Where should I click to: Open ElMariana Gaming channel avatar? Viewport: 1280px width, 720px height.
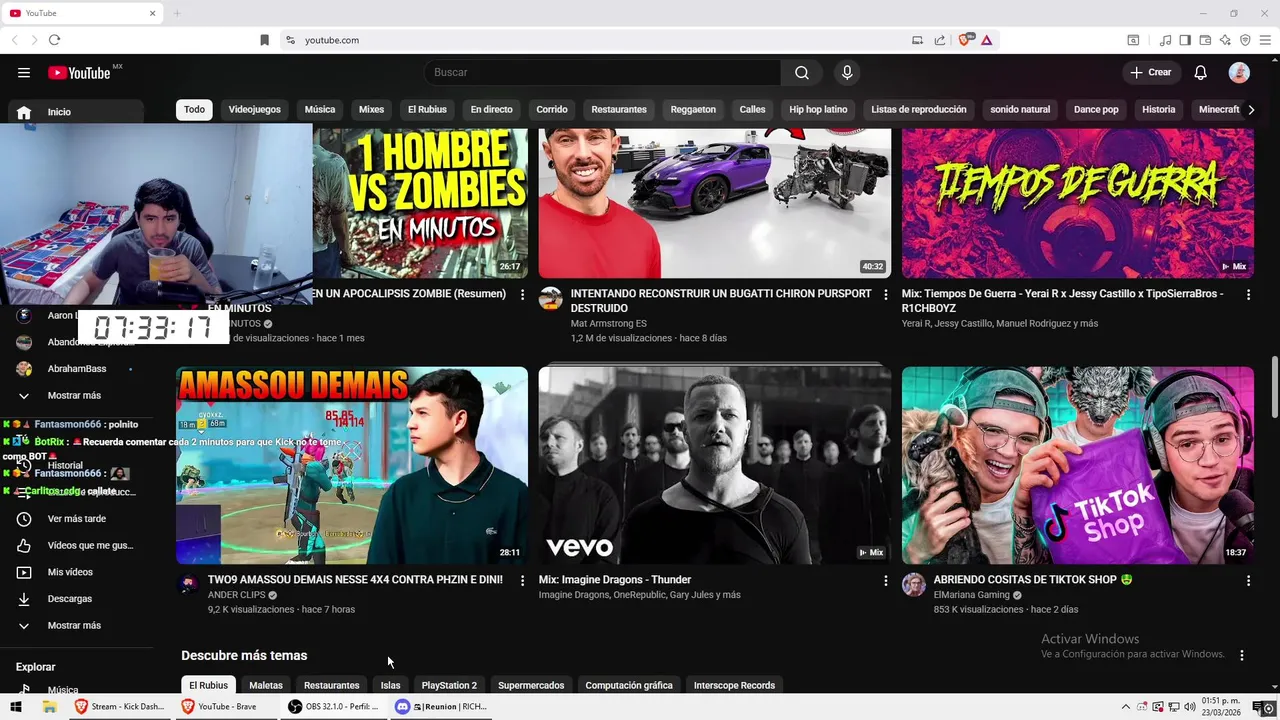coord(914,584)
